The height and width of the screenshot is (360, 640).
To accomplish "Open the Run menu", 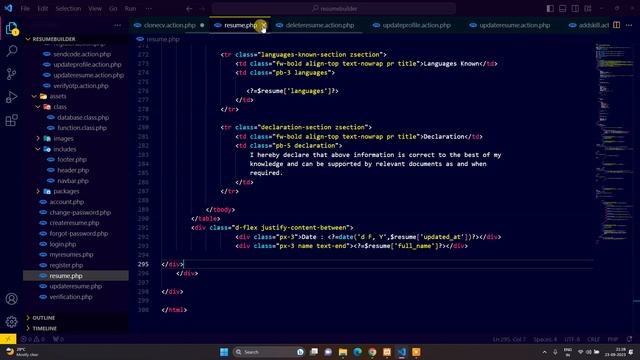I will tap(130, 9).
